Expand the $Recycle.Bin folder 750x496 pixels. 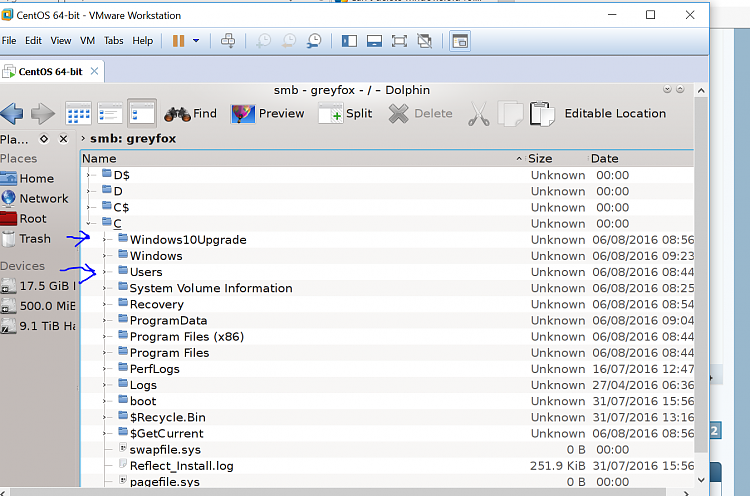(104, 418)
